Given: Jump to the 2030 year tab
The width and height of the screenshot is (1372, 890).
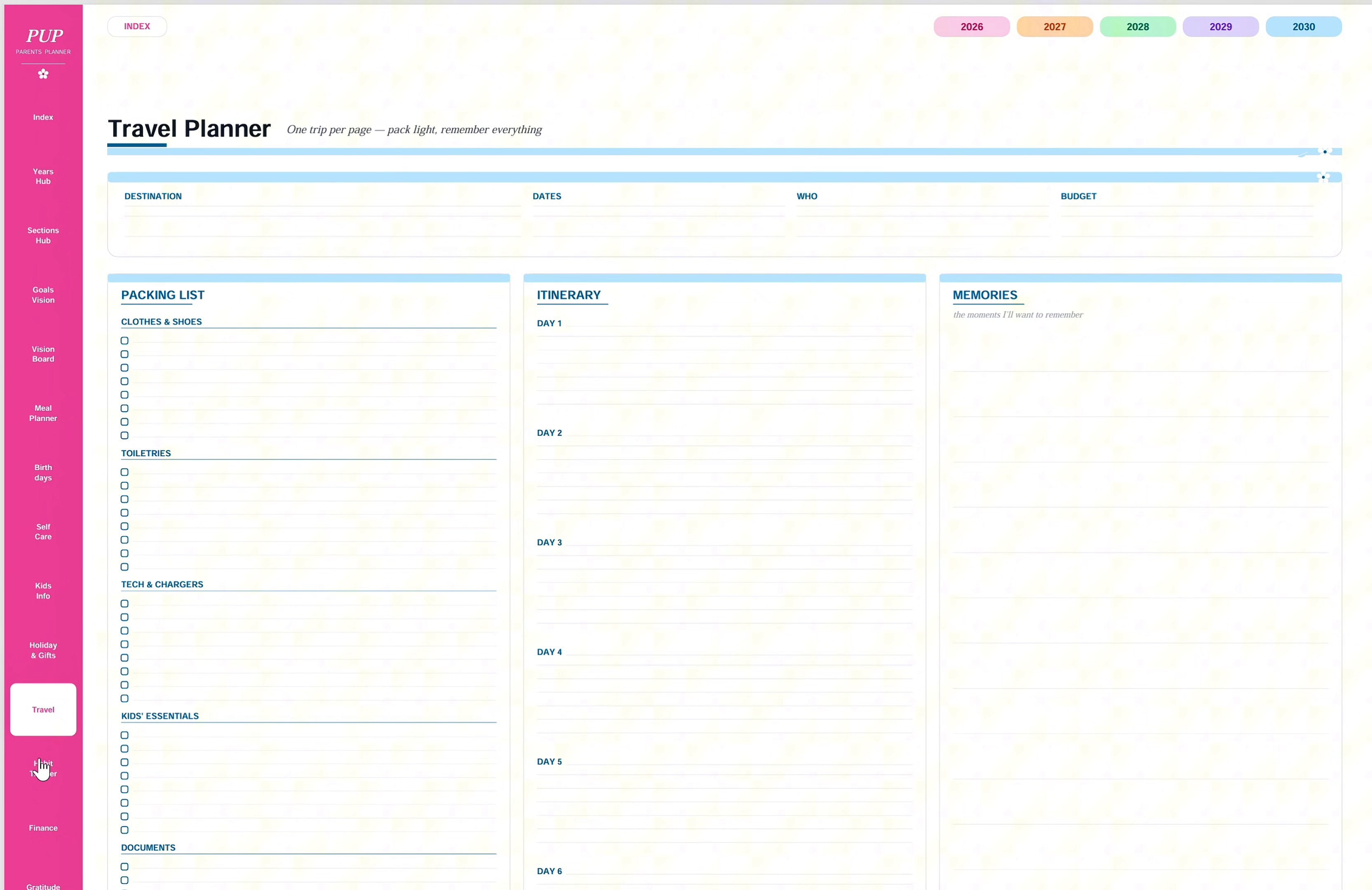Looking at the screenshot, I should tap(1304, 26).
